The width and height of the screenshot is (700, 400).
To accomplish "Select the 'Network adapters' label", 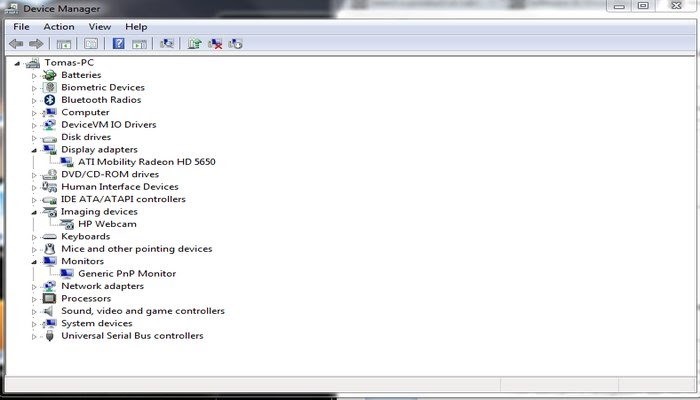I will (102, 286).
